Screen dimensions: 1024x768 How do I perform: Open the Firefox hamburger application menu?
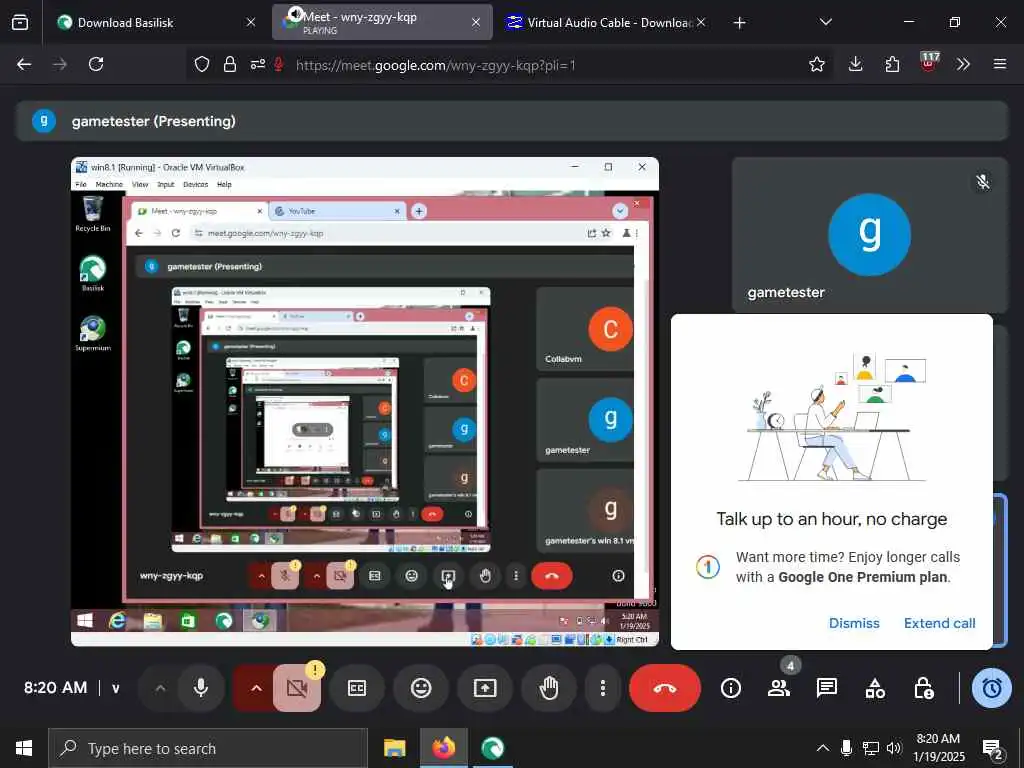pos(1000,64)
